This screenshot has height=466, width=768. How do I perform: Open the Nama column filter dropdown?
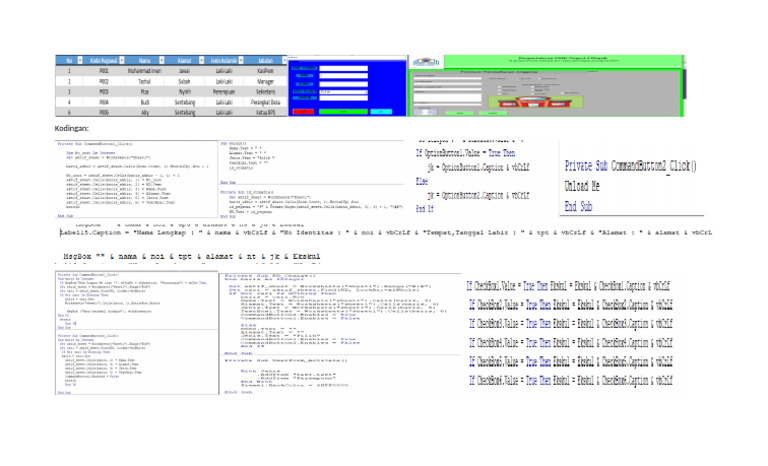[x=162, y=60]
